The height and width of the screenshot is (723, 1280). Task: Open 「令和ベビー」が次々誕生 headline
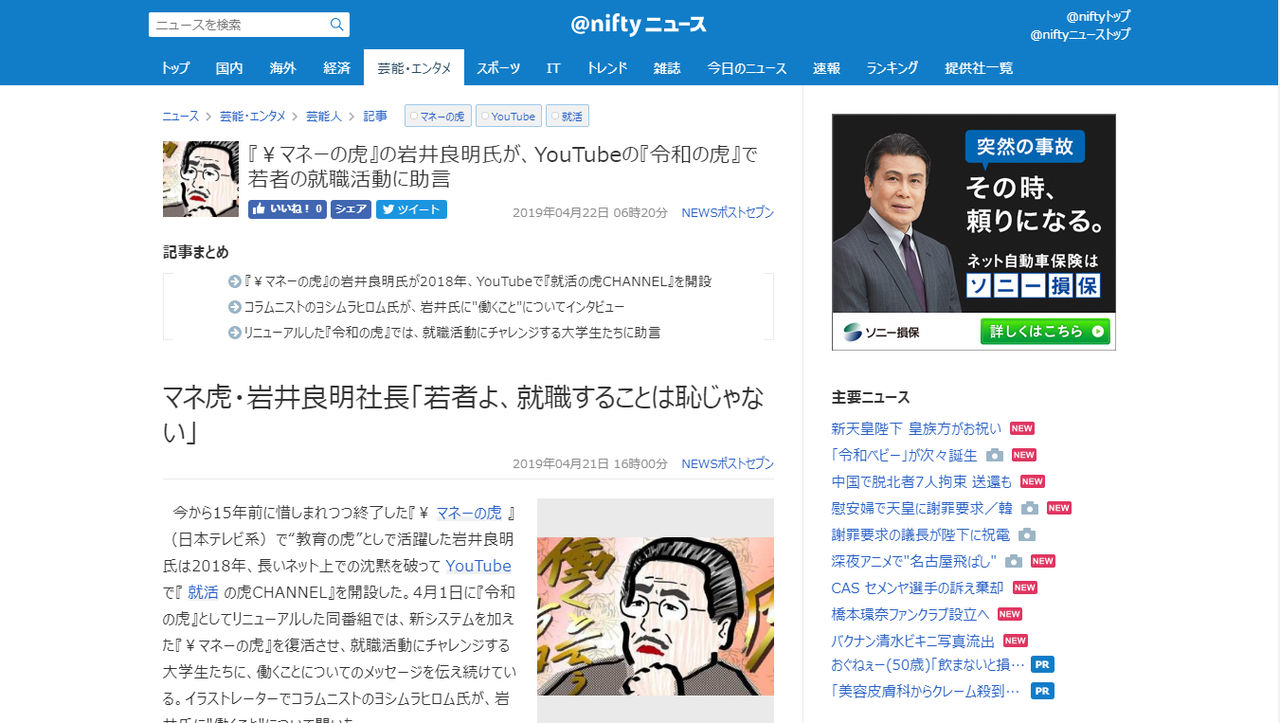pyautogui.click(x=904, y=455)
